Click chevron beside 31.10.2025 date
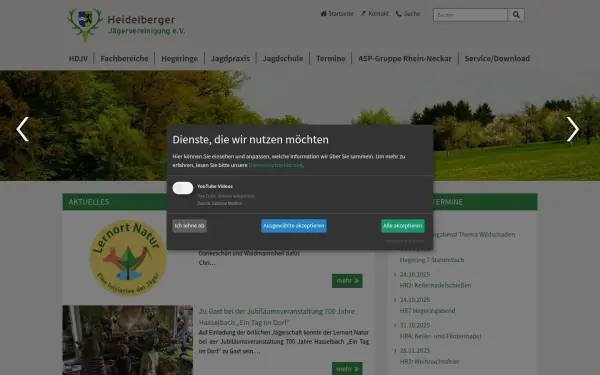 click(x=395, y=325)
